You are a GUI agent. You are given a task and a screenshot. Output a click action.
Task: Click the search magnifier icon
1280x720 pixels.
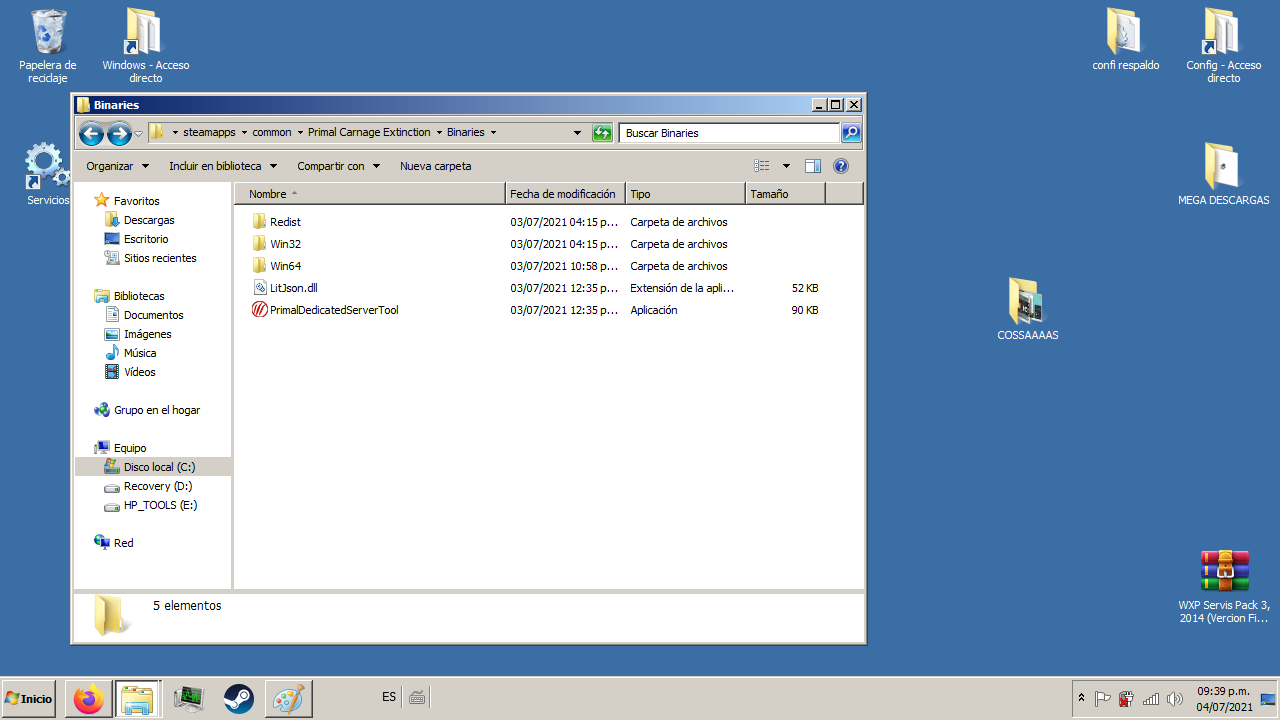851,132
